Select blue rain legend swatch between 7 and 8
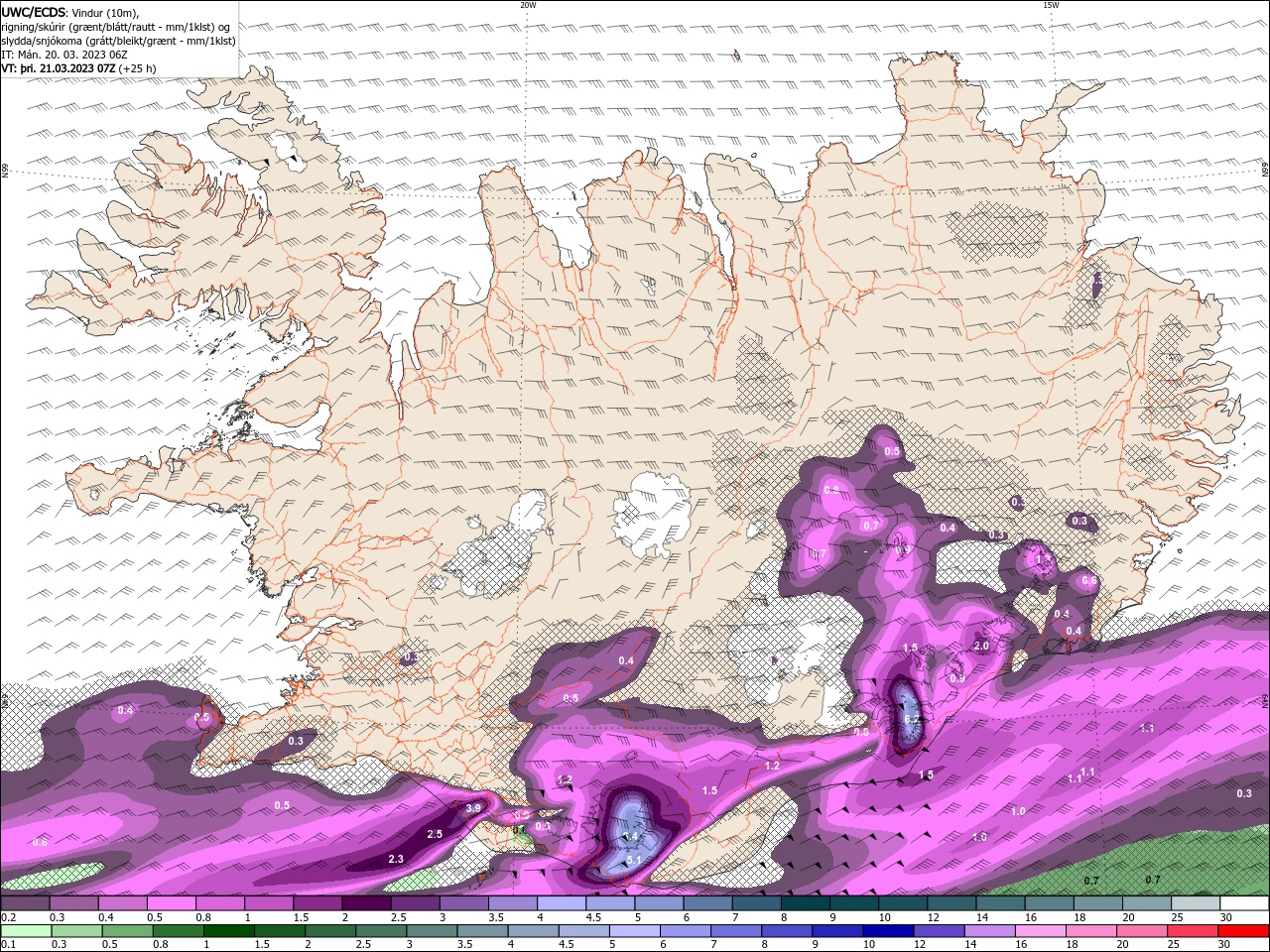The image size is (1270, 952). pos(736,931)
